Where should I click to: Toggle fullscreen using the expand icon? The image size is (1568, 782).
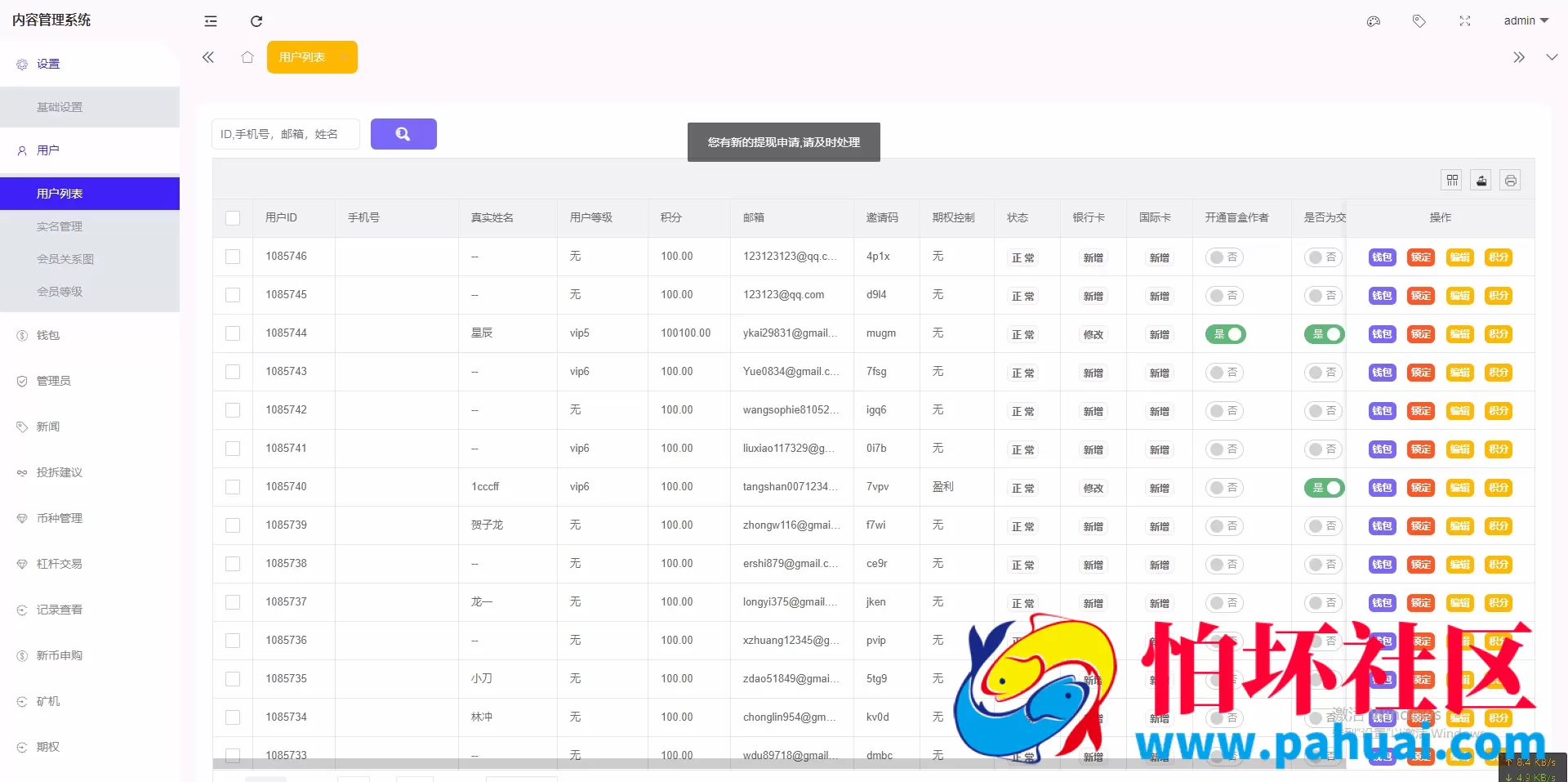(1465, 21)
